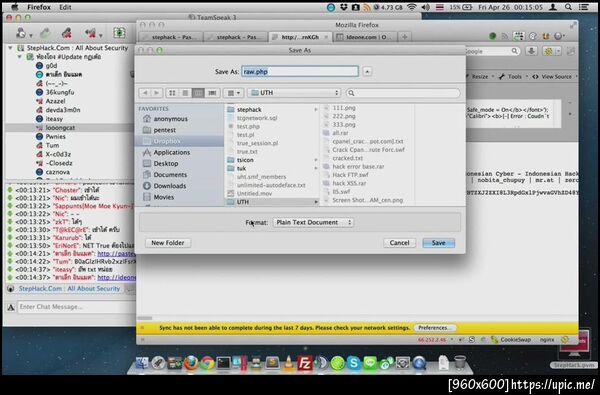Go back in the file dialog
Viewport: 600px width, 395px height.
click(x=145, y=93)
